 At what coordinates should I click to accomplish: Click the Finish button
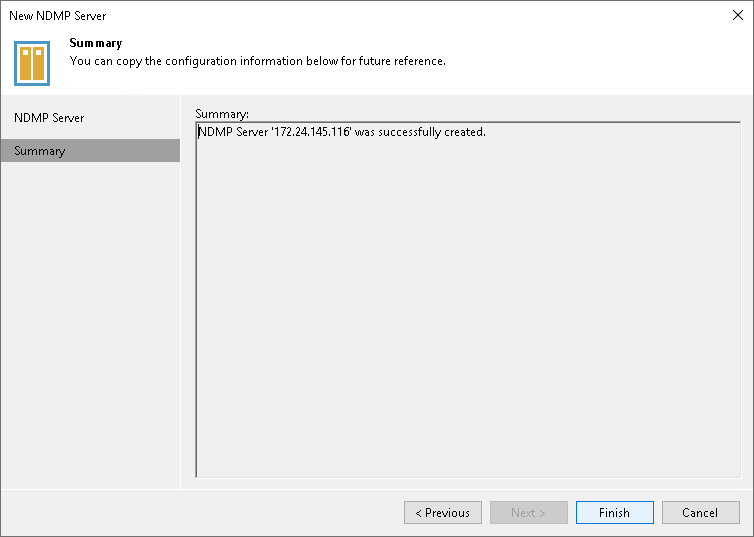615,512
